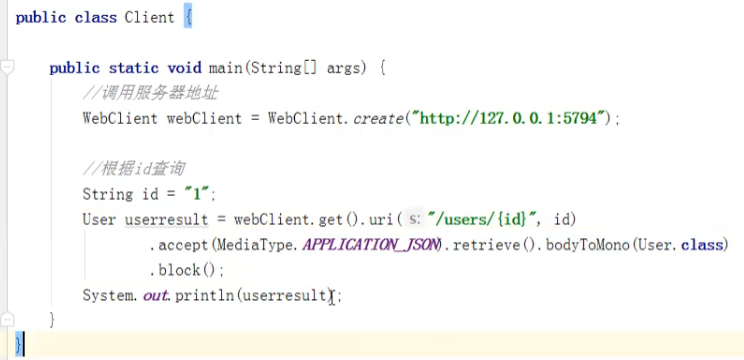Click the userresult variable declaration

point(167,220)
